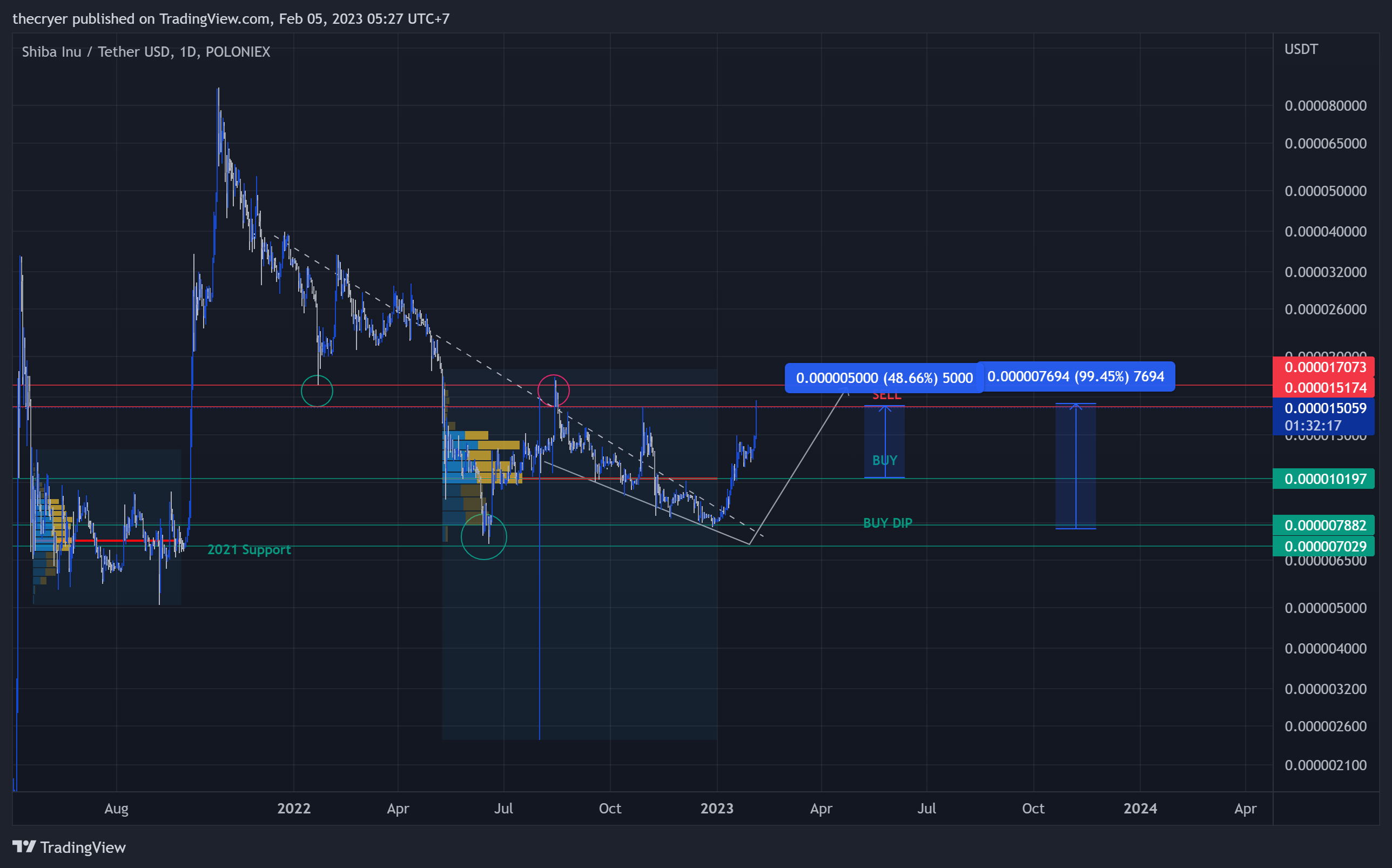Click the green circle near January 2022 low

[x=317, y=391]
